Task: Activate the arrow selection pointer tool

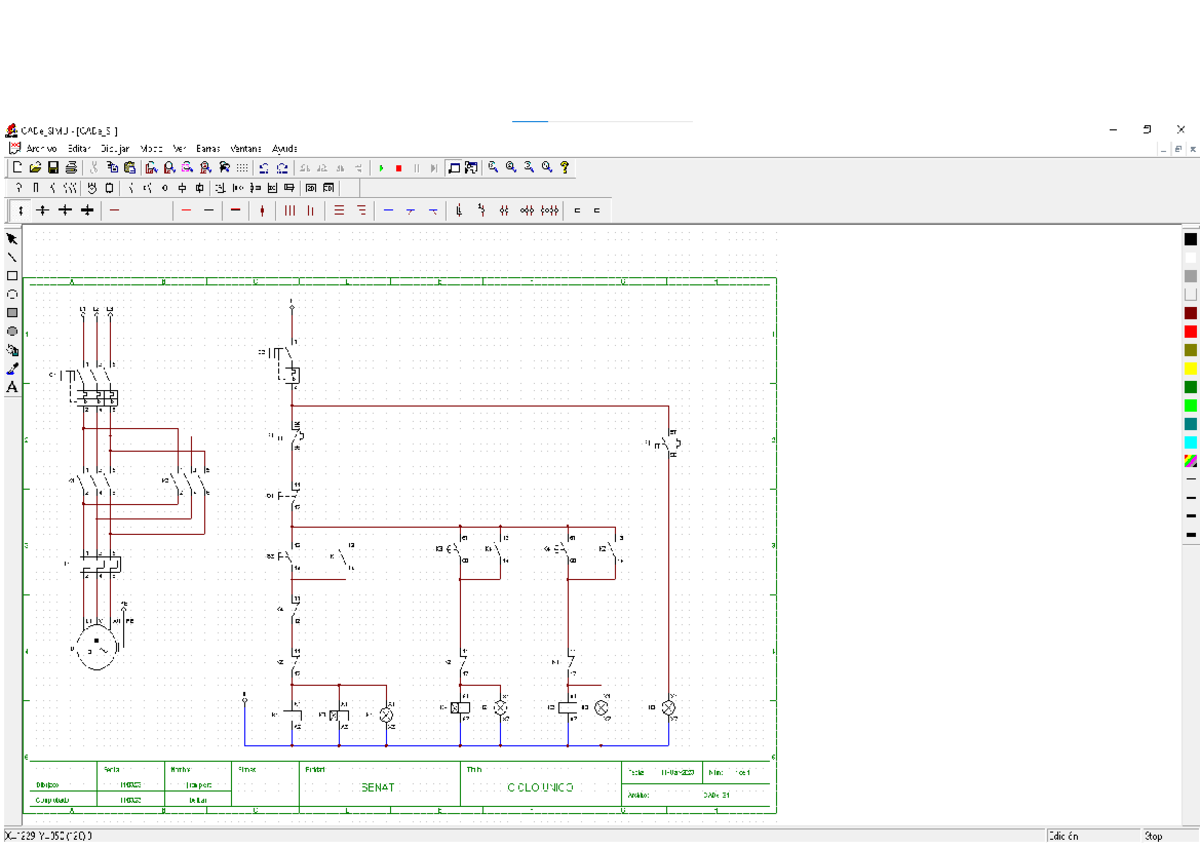Action: [12, 239]
